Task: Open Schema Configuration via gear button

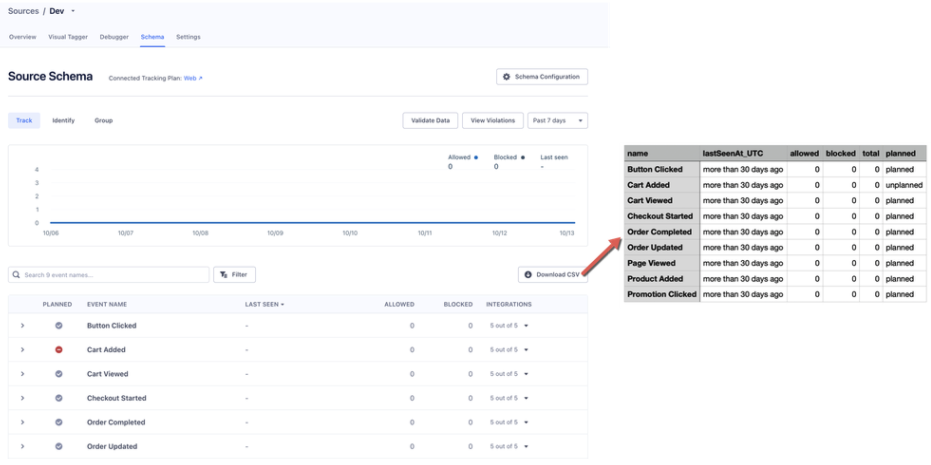Action: (542, 77)
